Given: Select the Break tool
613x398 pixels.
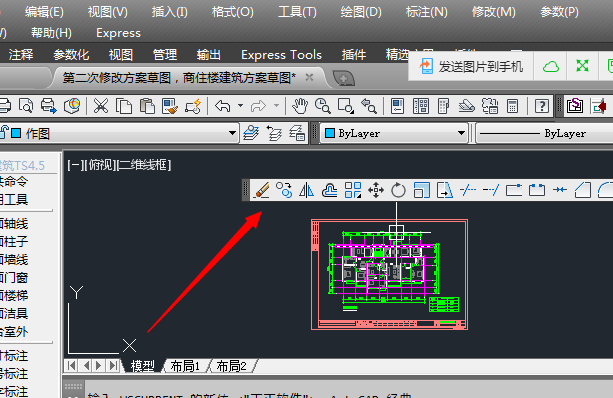Looking at the screenshot, I should [537, 190].
